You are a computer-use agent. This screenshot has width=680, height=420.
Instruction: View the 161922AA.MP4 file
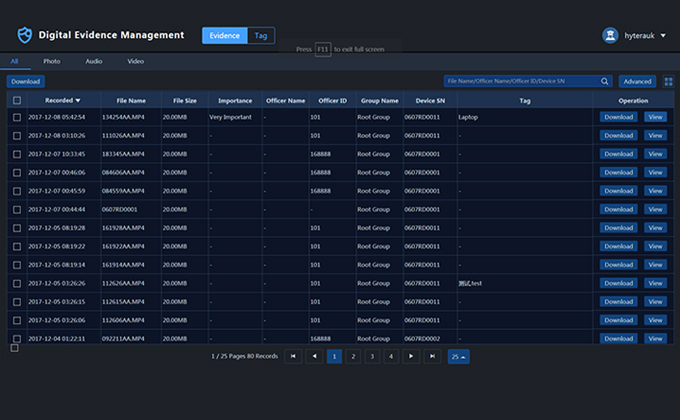click(x=655, y=246)
